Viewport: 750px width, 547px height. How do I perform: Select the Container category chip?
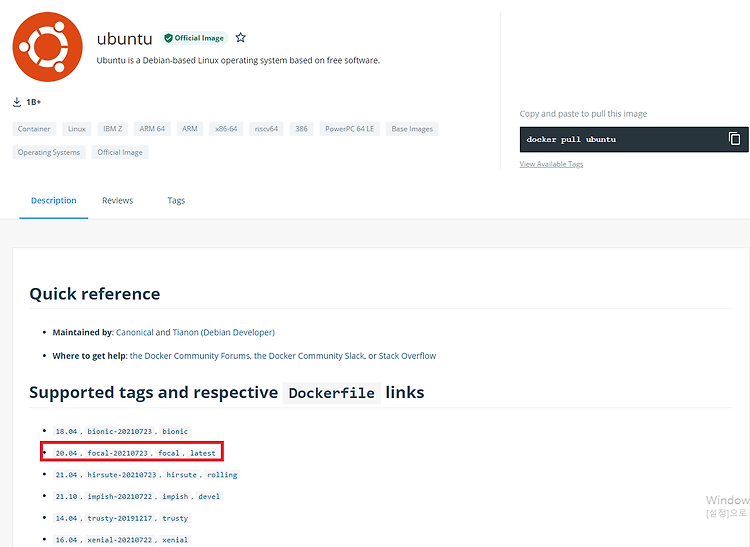(34, 129)
